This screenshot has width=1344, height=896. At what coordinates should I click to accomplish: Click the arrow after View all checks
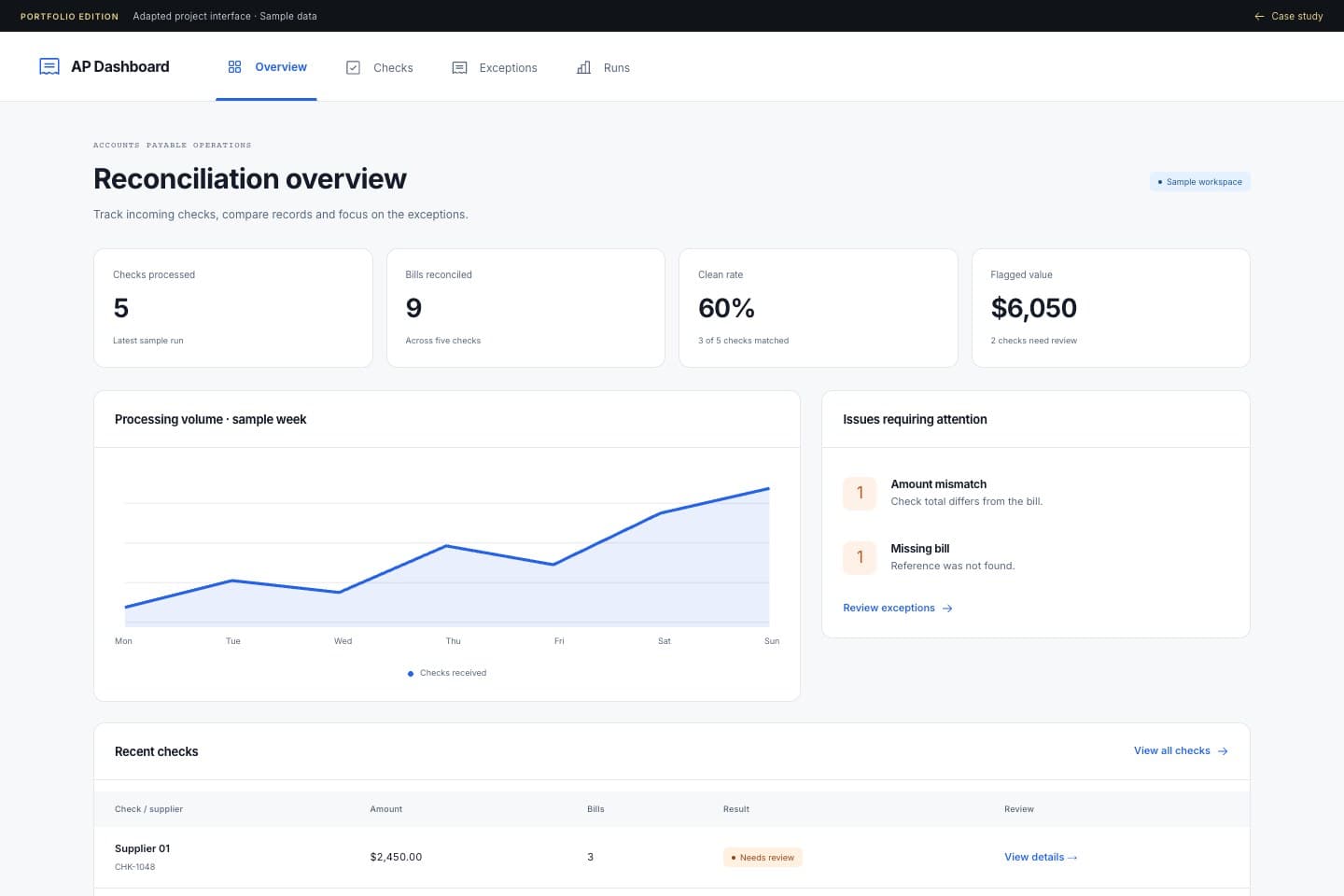pos(1223,751)
